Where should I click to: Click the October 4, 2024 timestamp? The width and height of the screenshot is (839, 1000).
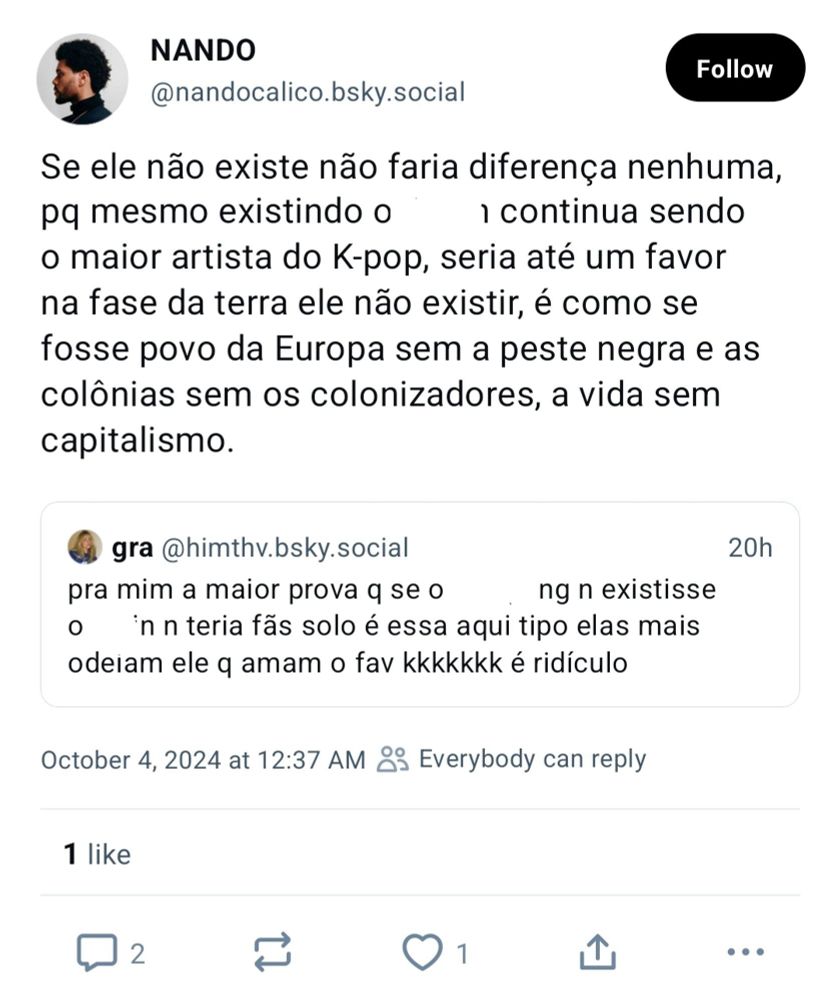[203, 760]
